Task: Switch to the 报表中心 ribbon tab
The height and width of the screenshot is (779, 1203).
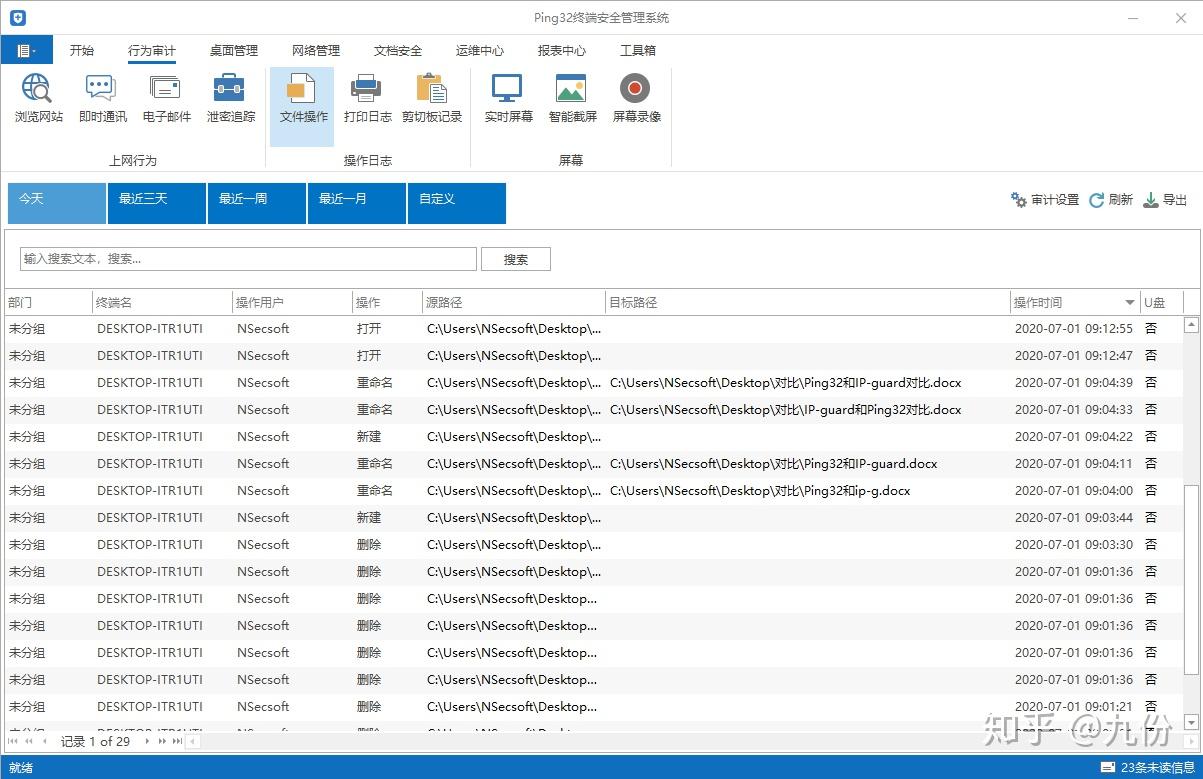Action: 562,50
